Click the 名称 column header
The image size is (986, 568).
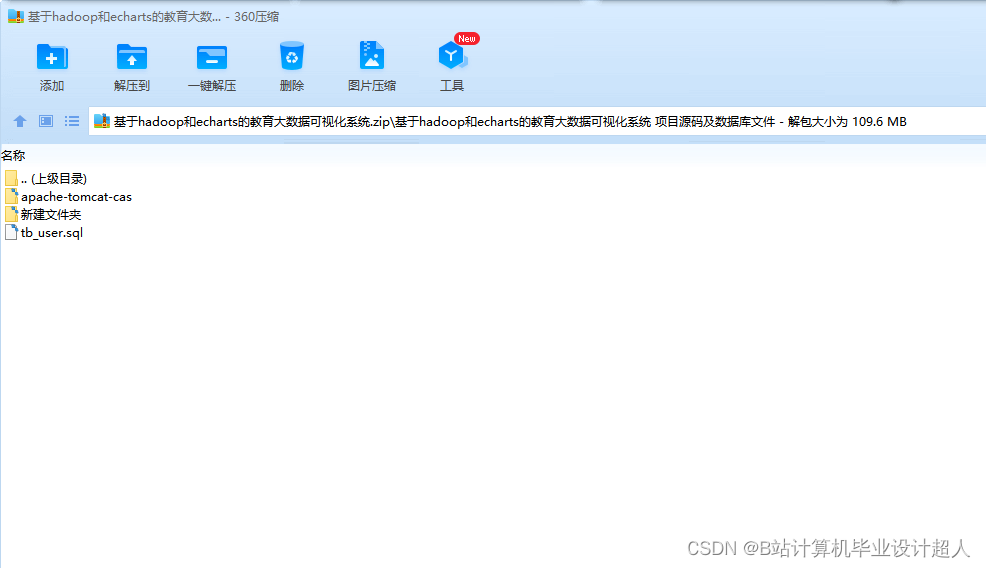pos(13,155)
